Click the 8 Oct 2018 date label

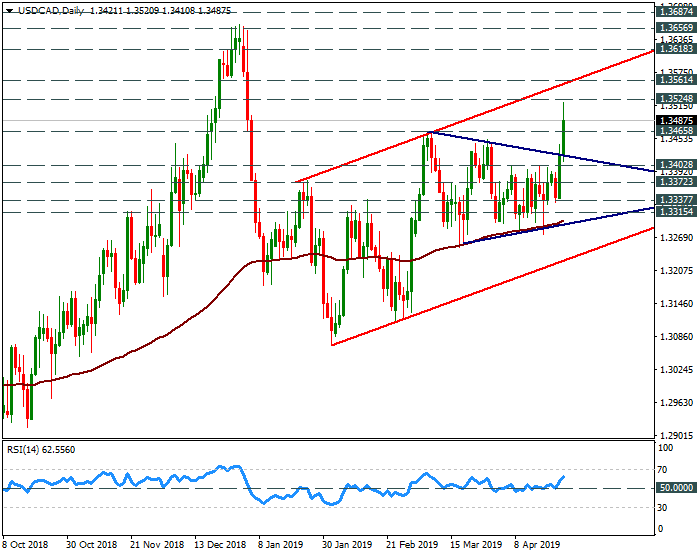24,545
